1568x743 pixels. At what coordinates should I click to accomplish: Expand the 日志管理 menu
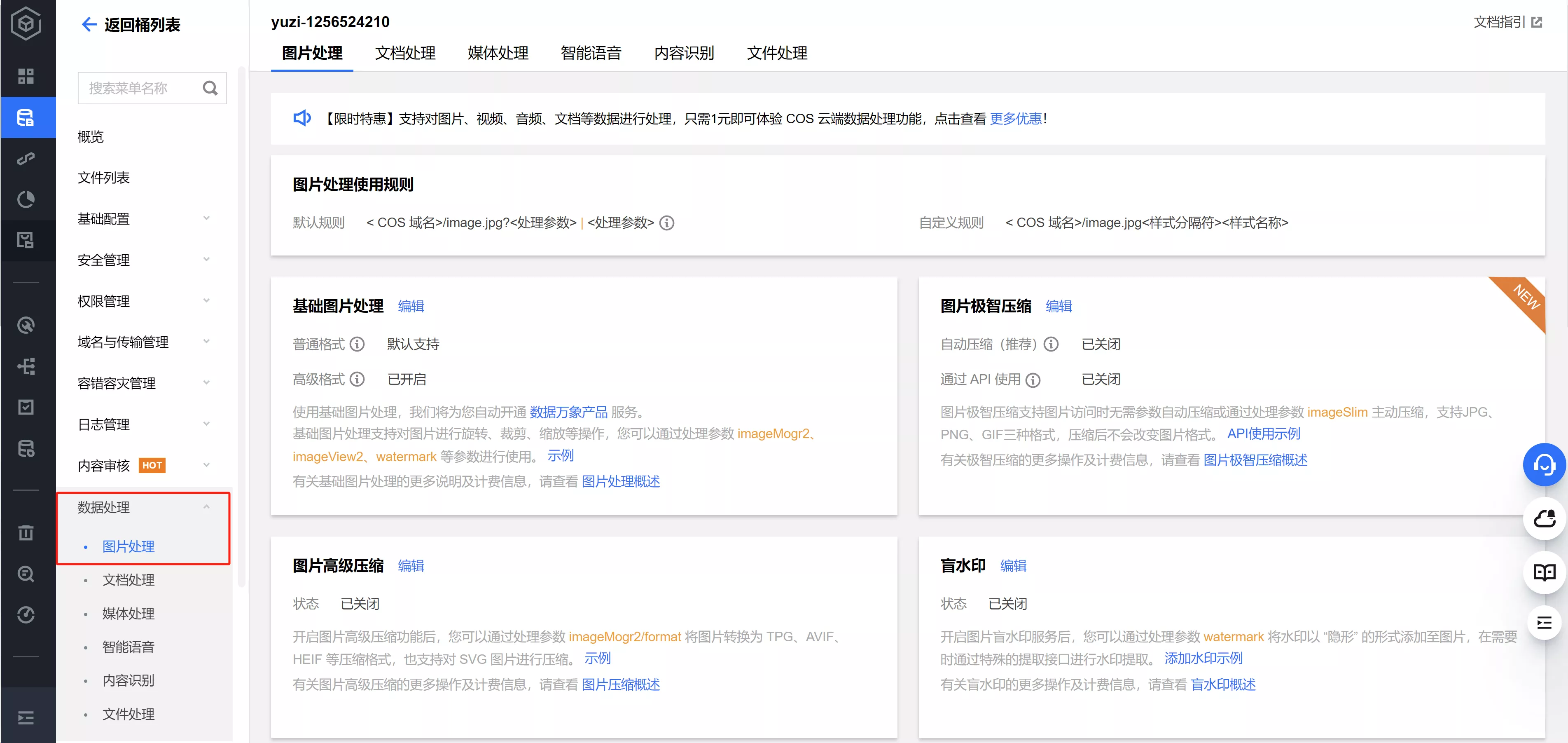[x=144, y=424]
